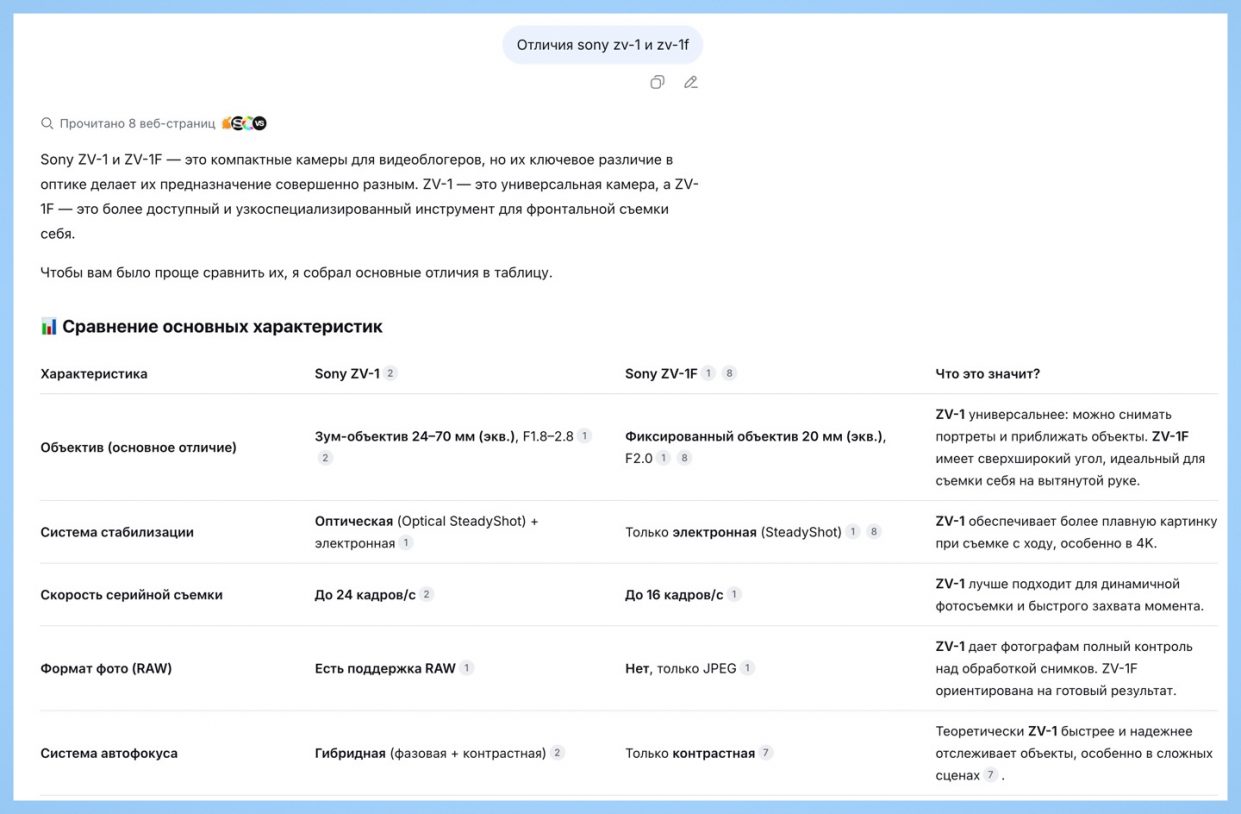Open citation 7 after сложных сценах text
The image size is (1241, 814).
point(991,774)
